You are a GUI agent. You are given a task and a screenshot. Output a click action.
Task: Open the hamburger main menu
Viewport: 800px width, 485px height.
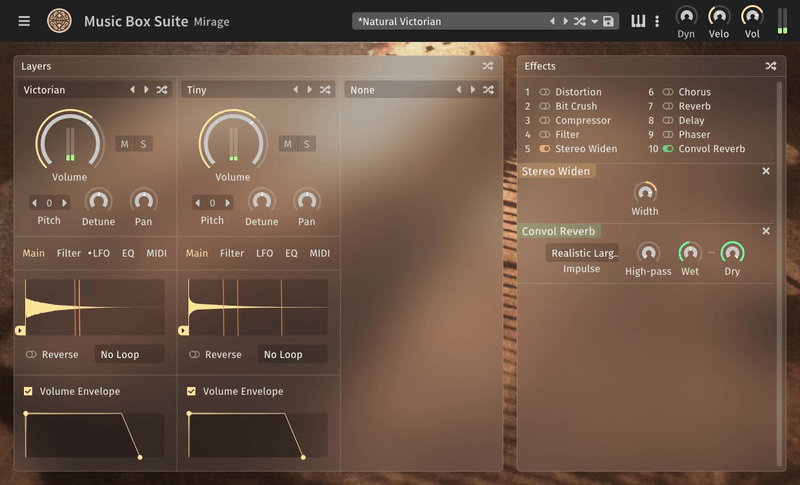[24, 21]
